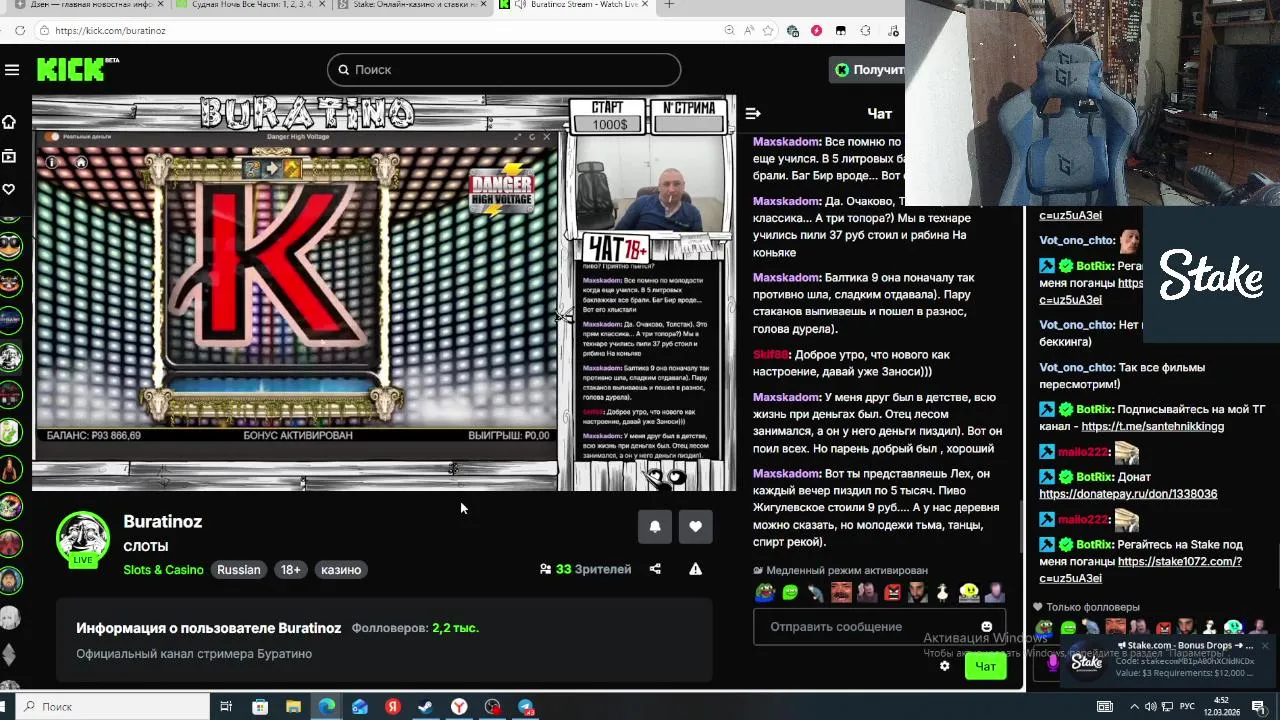This screenshot has width=1280, height=720.
Task: Insert the green Pepe frog emote
Action: pos(764,593)
